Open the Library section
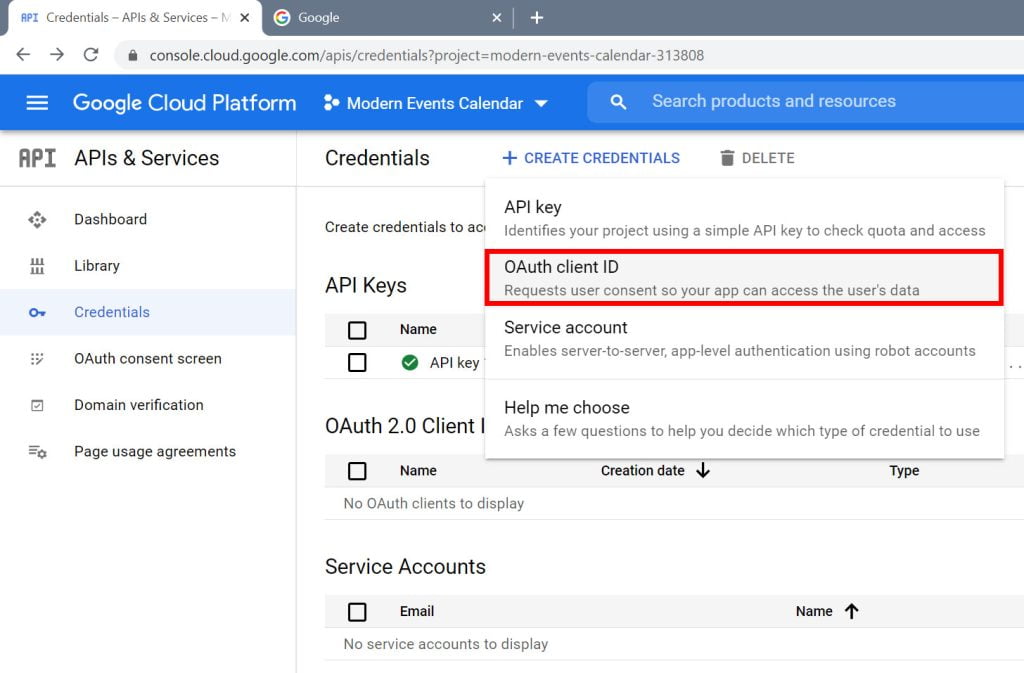The image size is (1024, 673). tap(96, 265)
